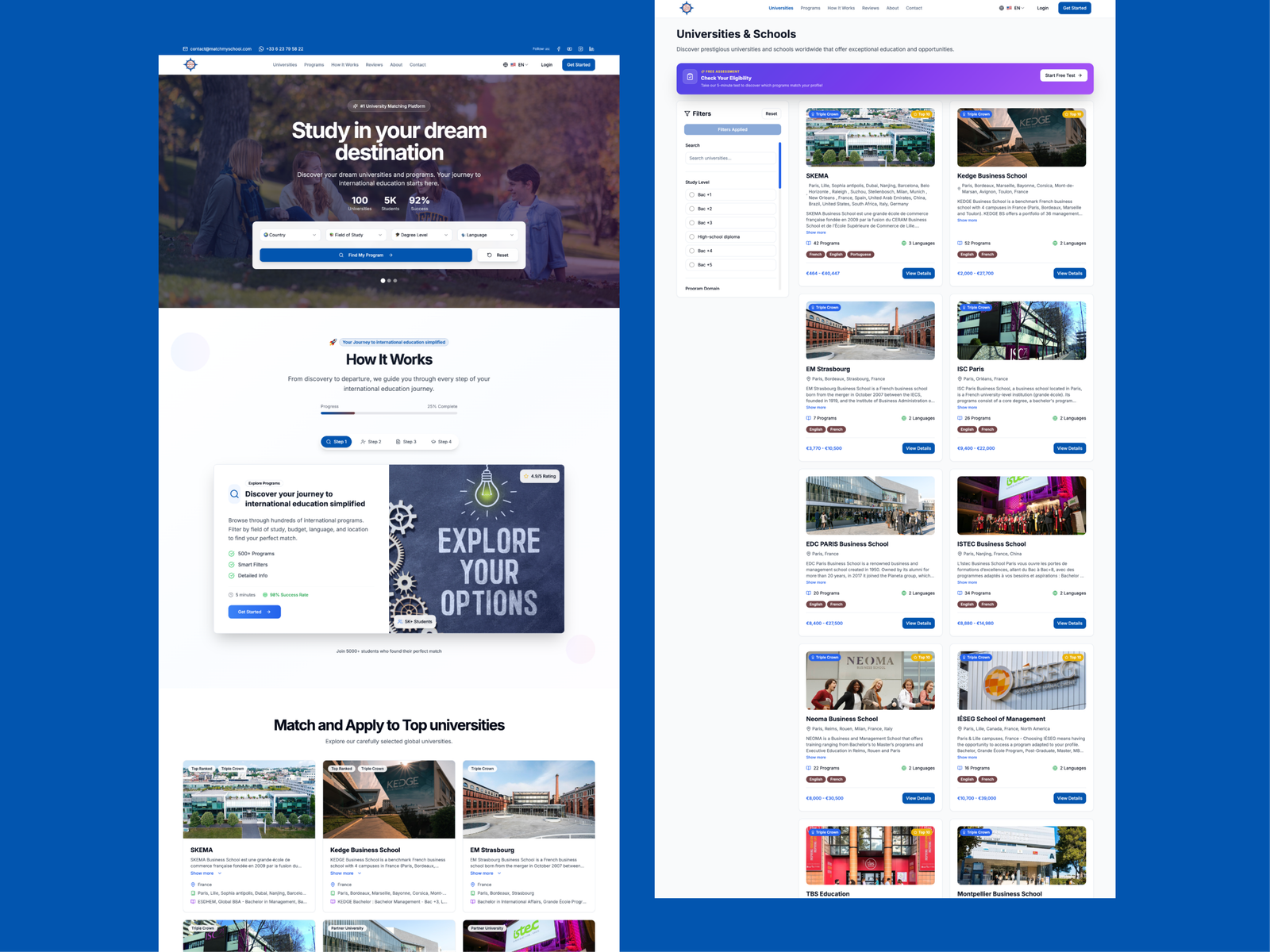
Task: Open the Facebook icon in the home page top bar
Action: pyautogui.click(x=559, y=48)
